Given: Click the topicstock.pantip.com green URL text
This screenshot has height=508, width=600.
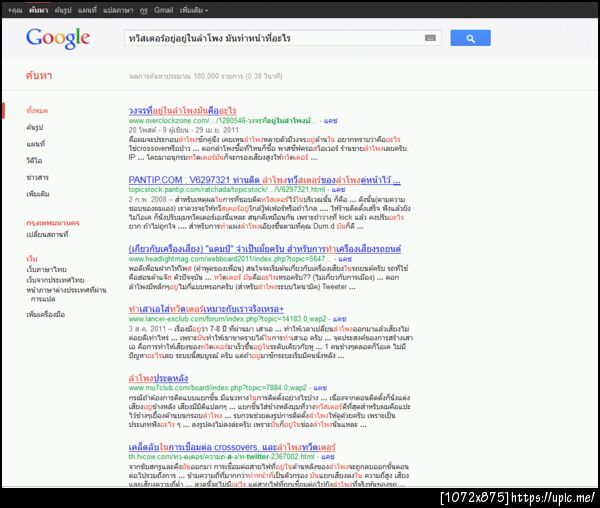Looking at the screenshot, I should (227, 189).
